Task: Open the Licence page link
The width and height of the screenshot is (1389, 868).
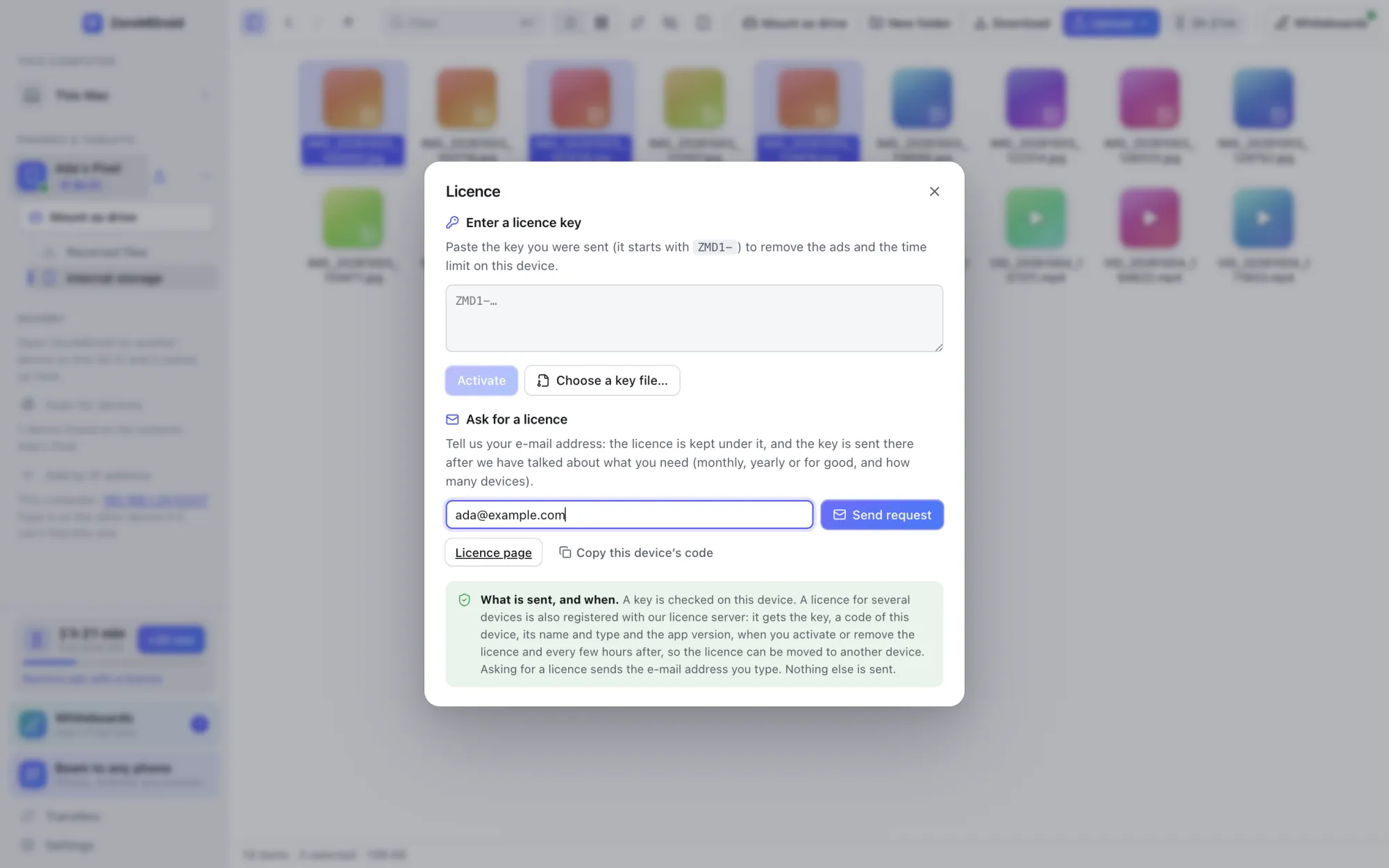Action: [493, 553]
